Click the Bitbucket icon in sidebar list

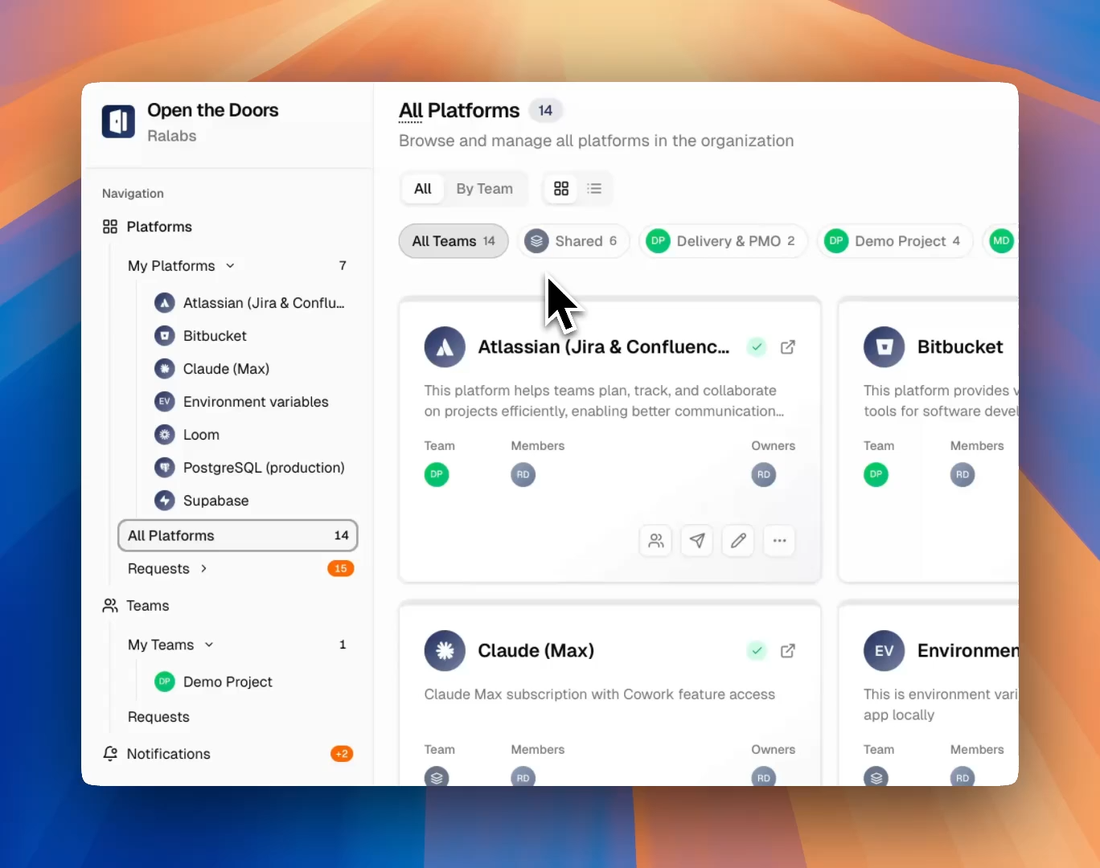click(x=164, y=335)
